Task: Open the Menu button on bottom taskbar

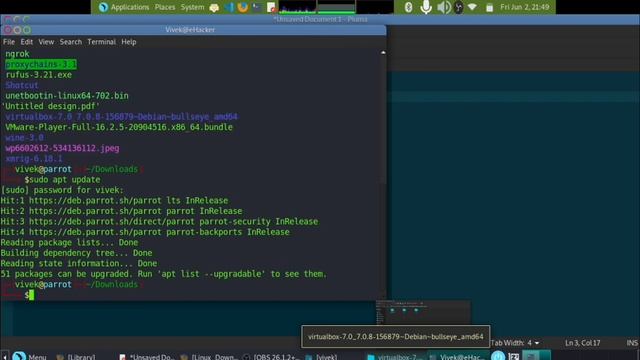Action: (x=29, y=356)
